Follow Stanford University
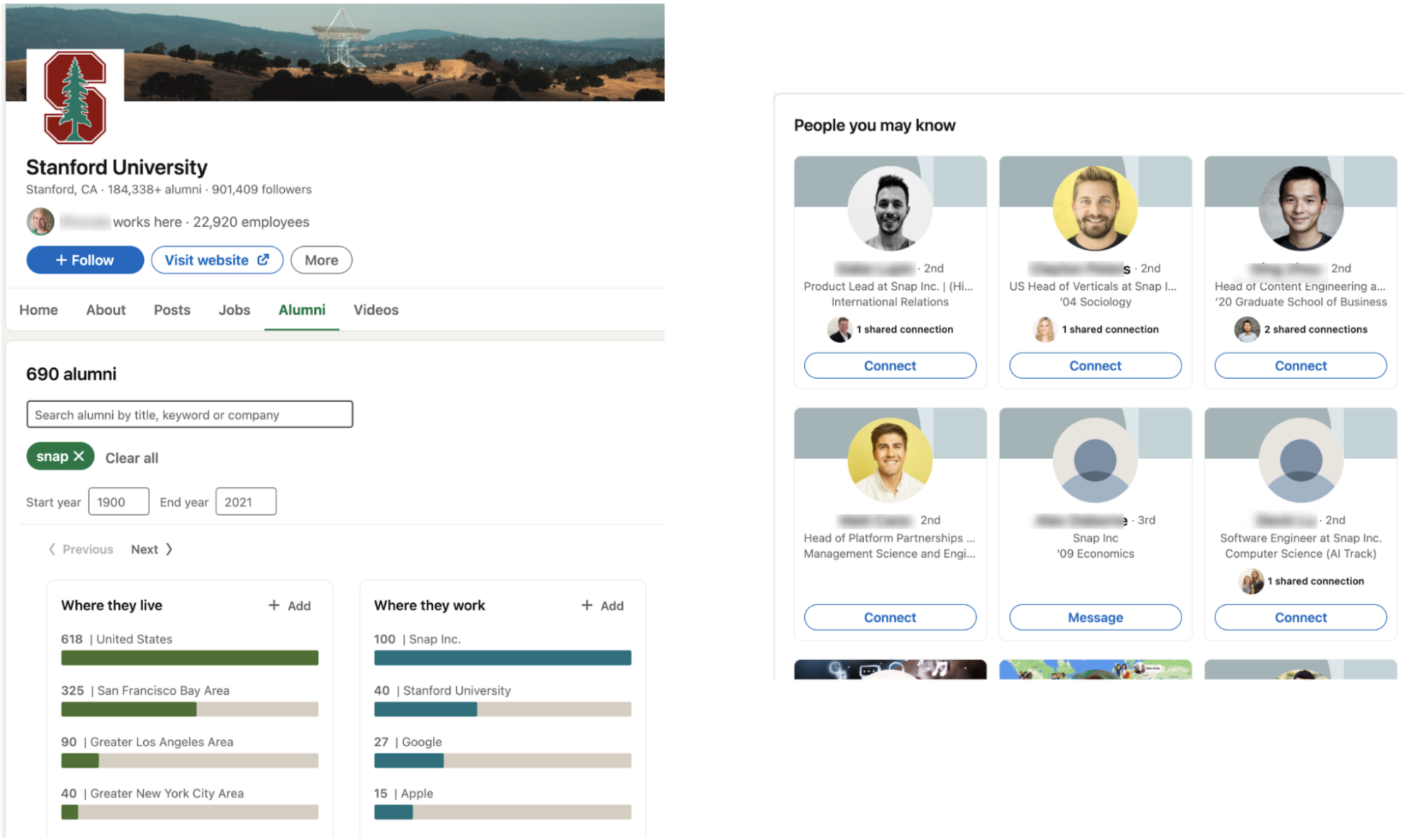This screenshot has width=1410, height=840. pos(85,260)
